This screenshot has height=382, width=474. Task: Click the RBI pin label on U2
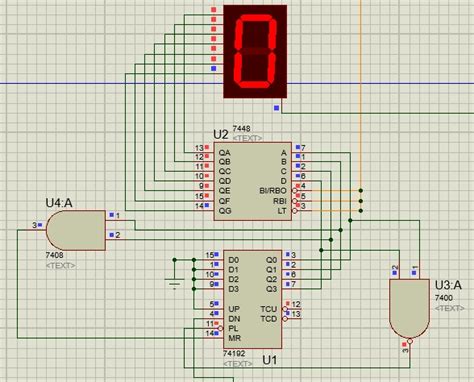click(280, 201)
